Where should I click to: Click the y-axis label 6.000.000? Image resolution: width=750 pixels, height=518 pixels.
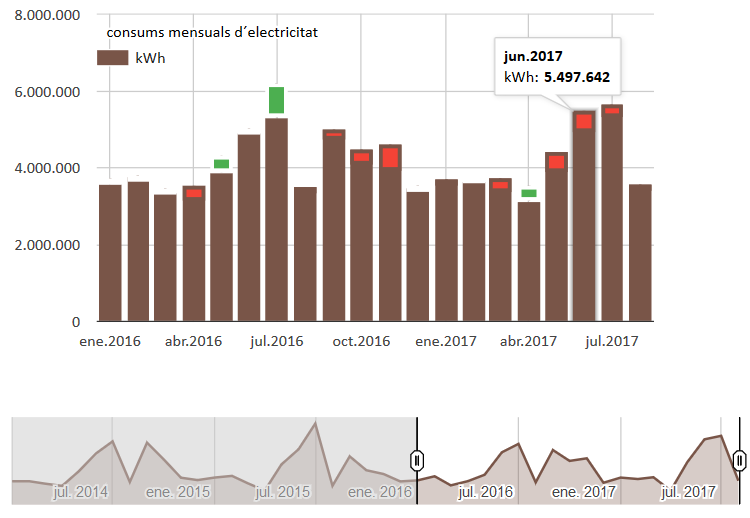tap(47, 92)
